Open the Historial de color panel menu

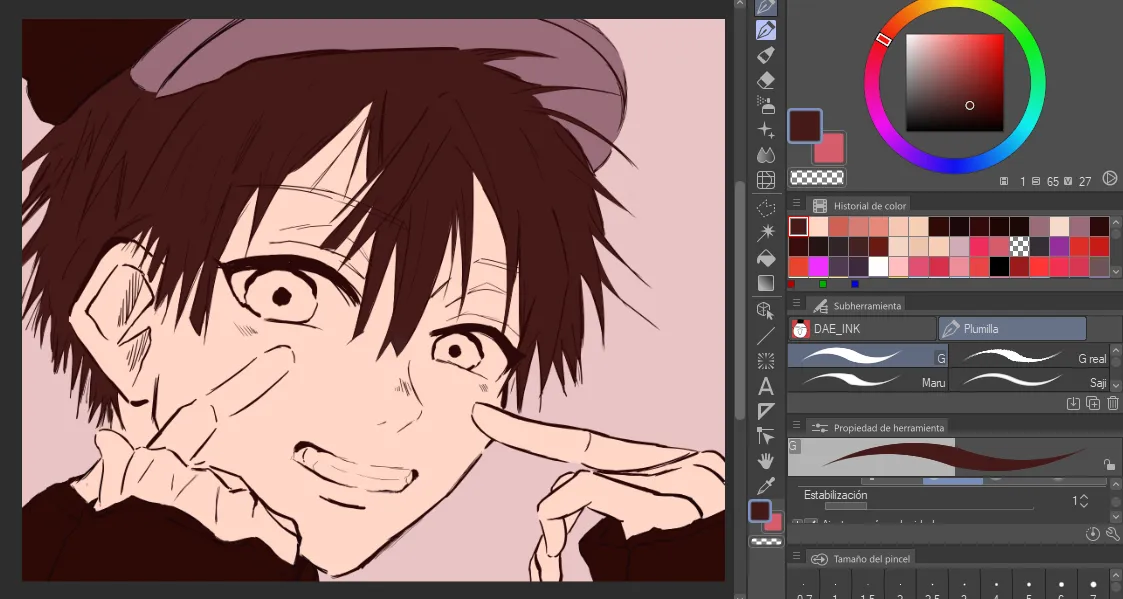796,204
